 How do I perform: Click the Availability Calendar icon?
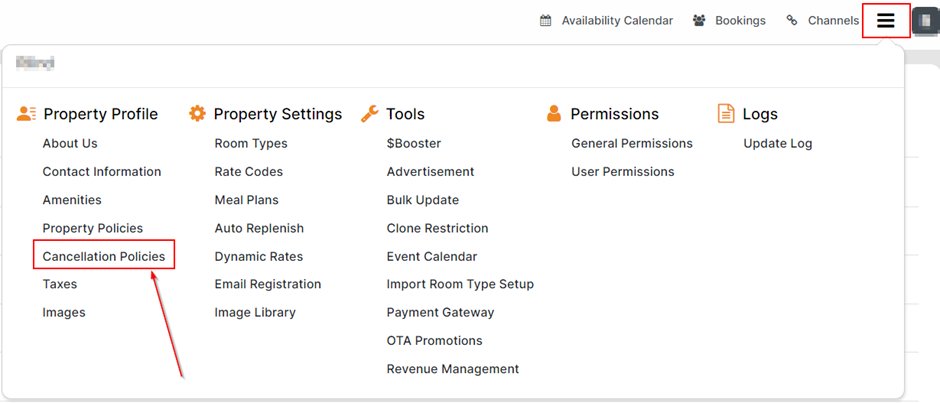point(546,21)
